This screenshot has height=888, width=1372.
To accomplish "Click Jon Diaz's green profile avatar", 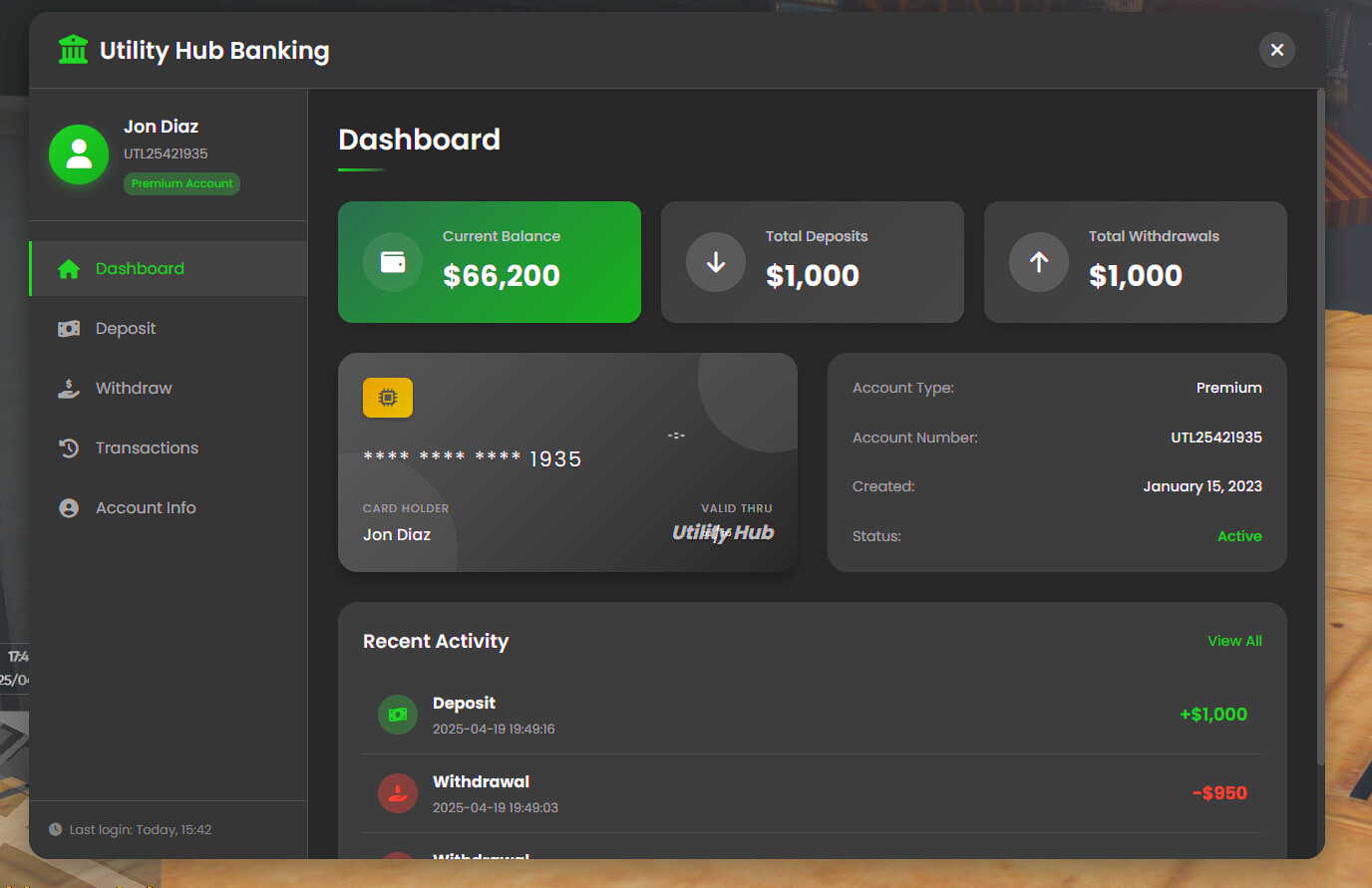I will (79, 154).
